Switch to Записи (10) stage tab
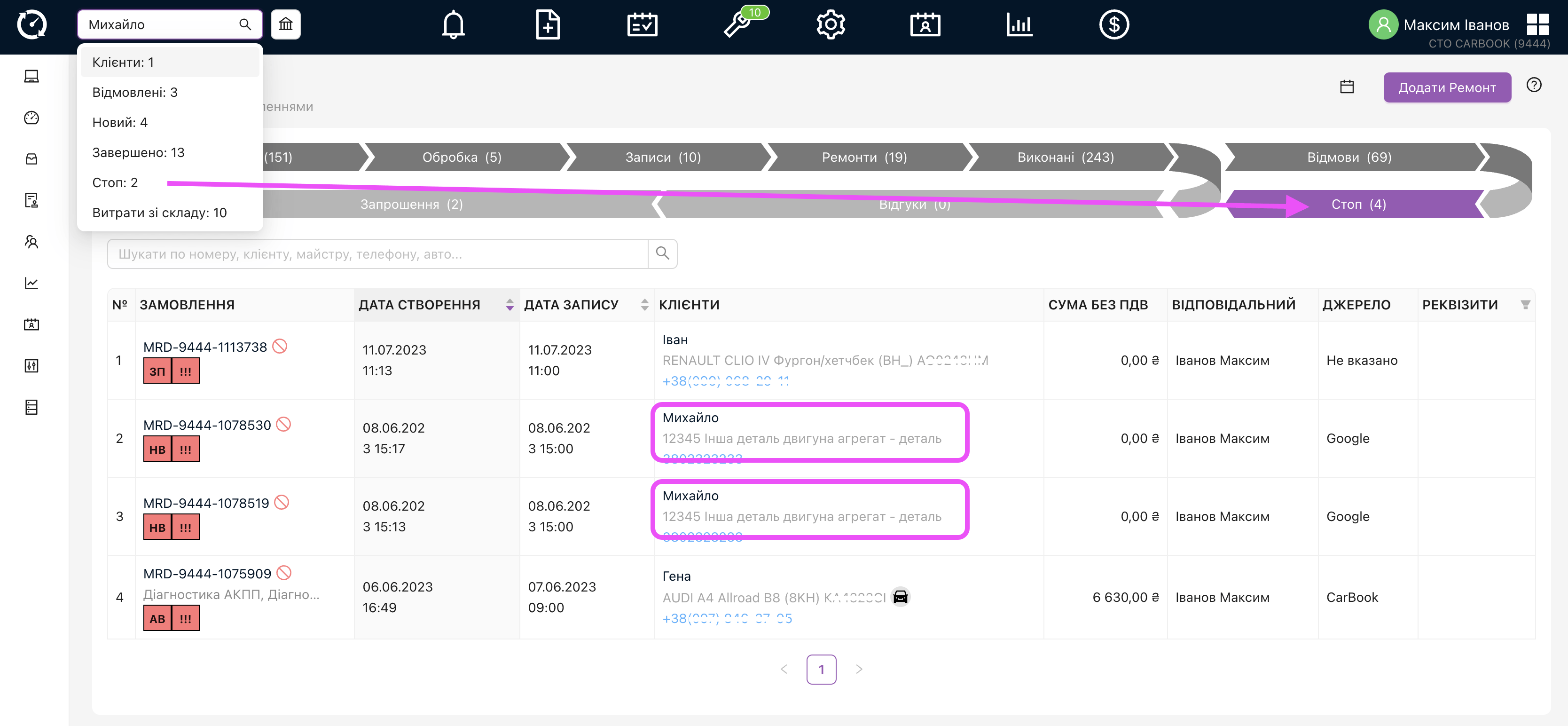 pyautogui.click(x=663, y=157)
